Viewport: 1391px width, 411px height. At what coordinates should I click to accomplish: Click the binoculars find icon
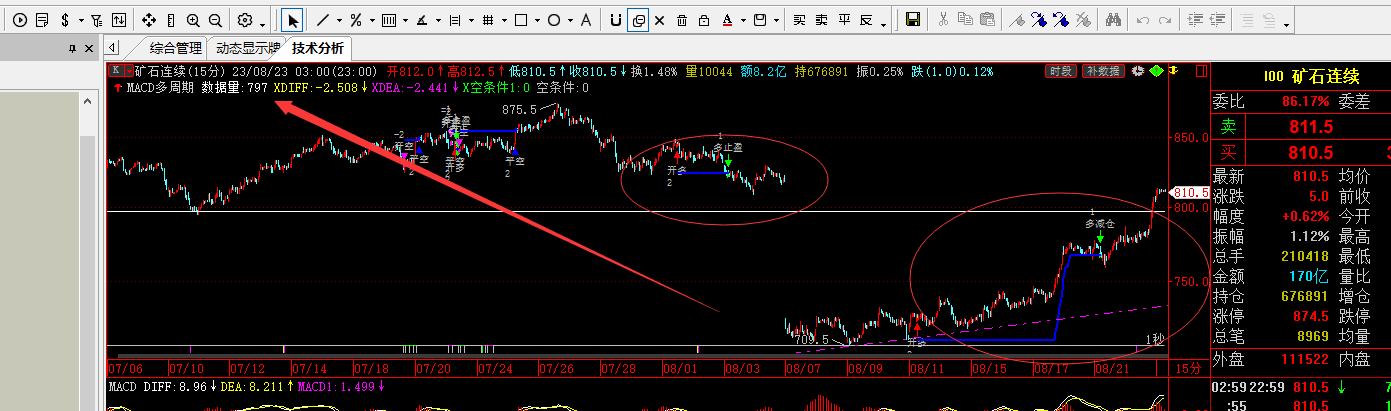(1113, 20)
